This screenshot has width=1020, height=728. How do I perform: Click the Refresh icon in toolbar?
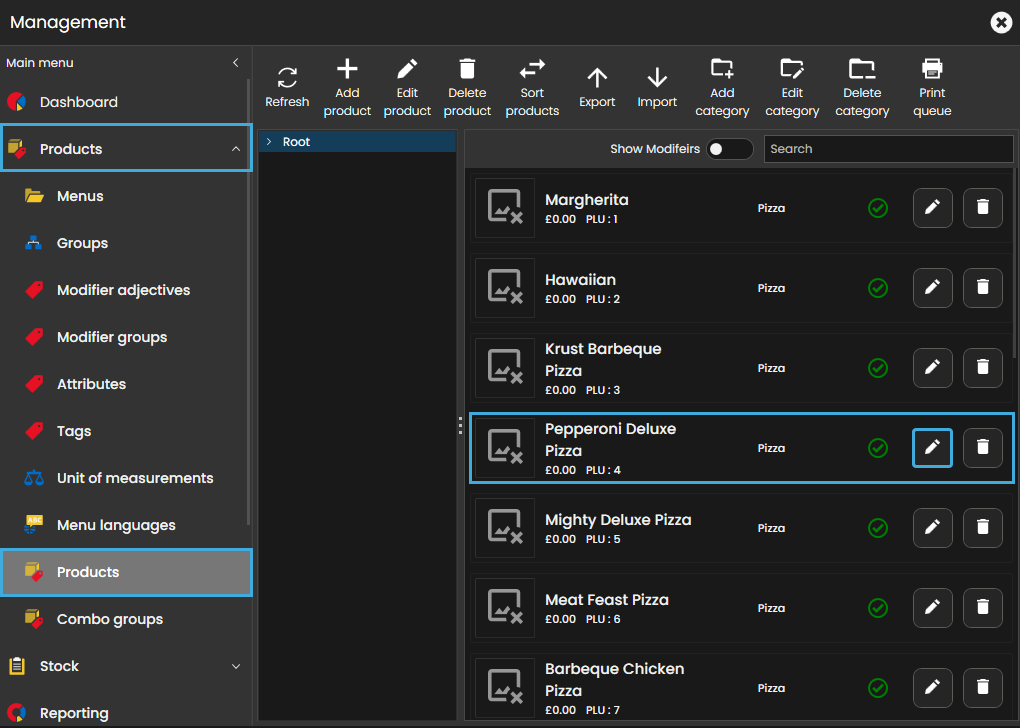click(x=287, y=78)
